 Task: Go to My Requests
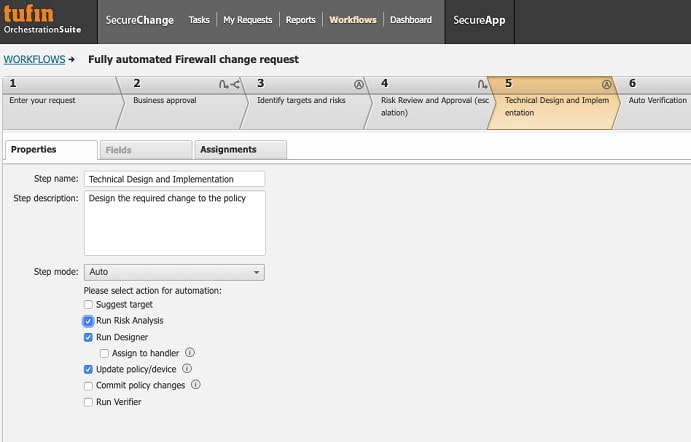248,20
